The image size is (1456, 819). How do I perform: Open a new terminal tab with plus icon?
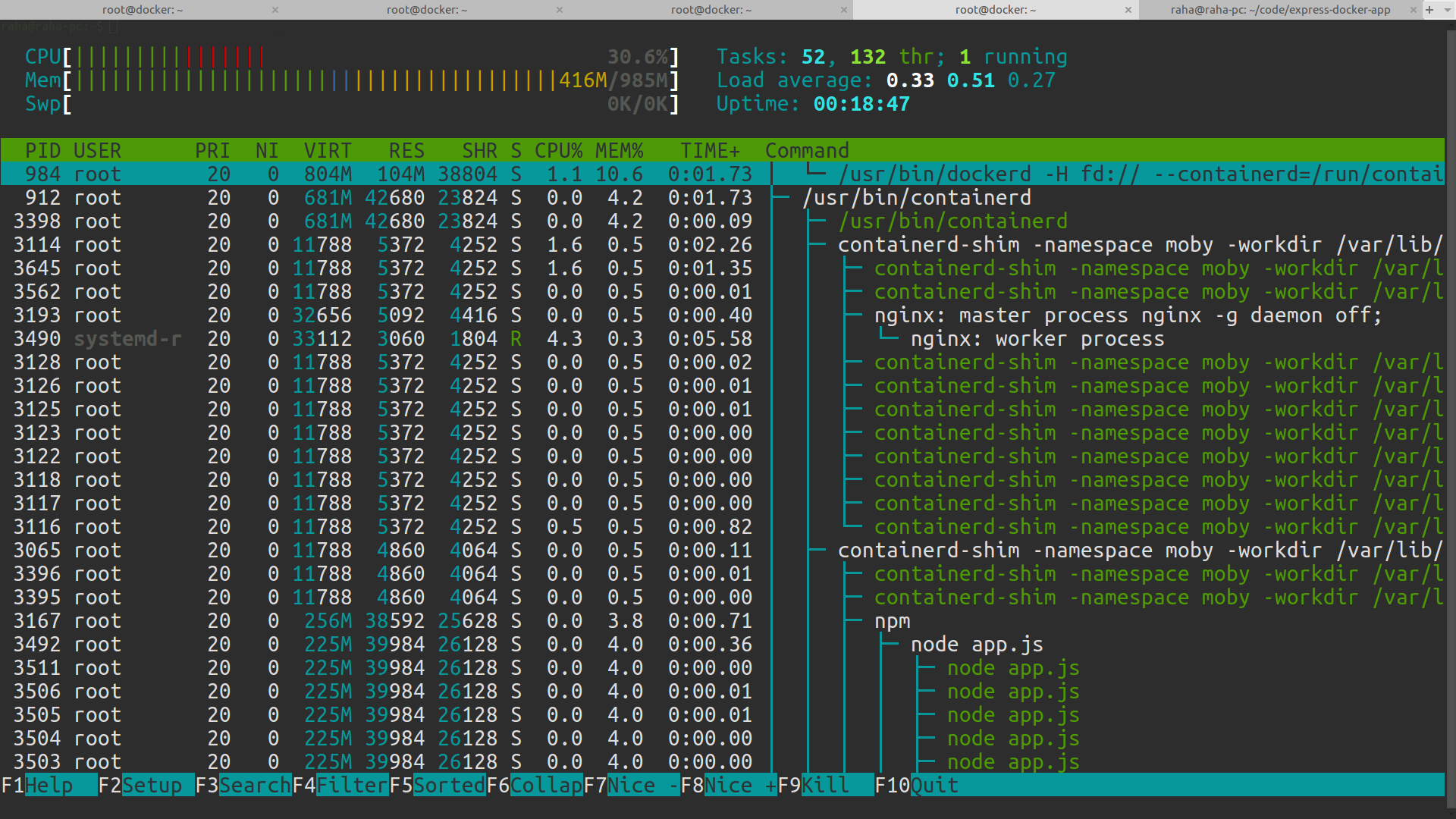tap(1429, 10)
